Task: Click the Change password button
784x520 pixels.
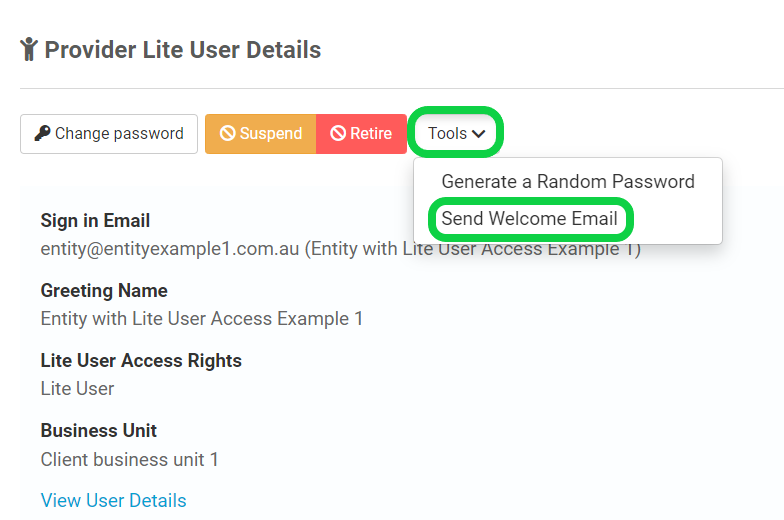Action: coord(109,134)
